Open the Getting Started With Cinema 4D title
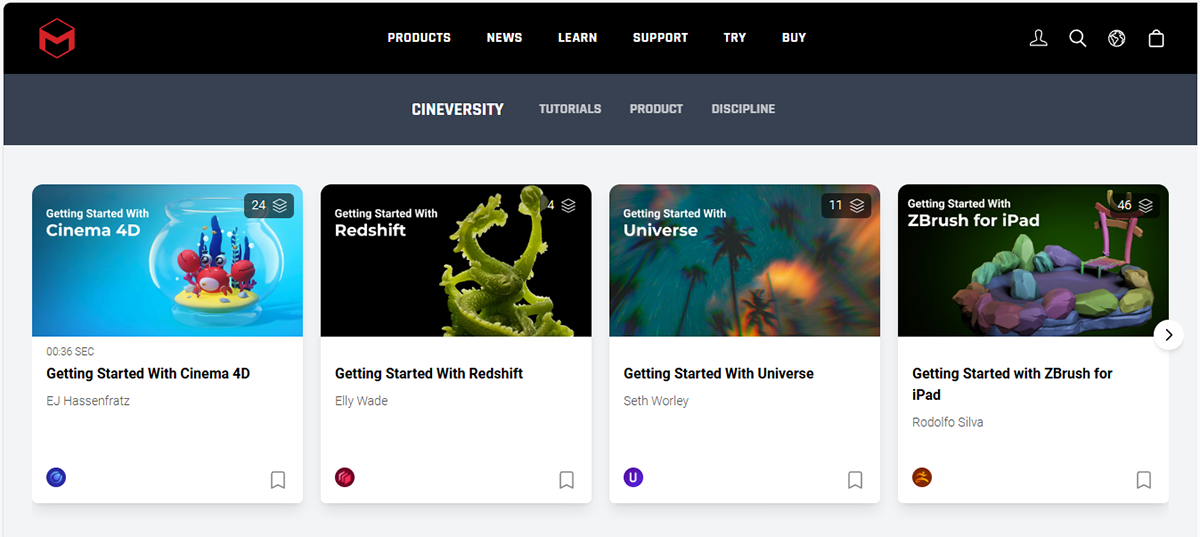 click(x=148, y=374)
